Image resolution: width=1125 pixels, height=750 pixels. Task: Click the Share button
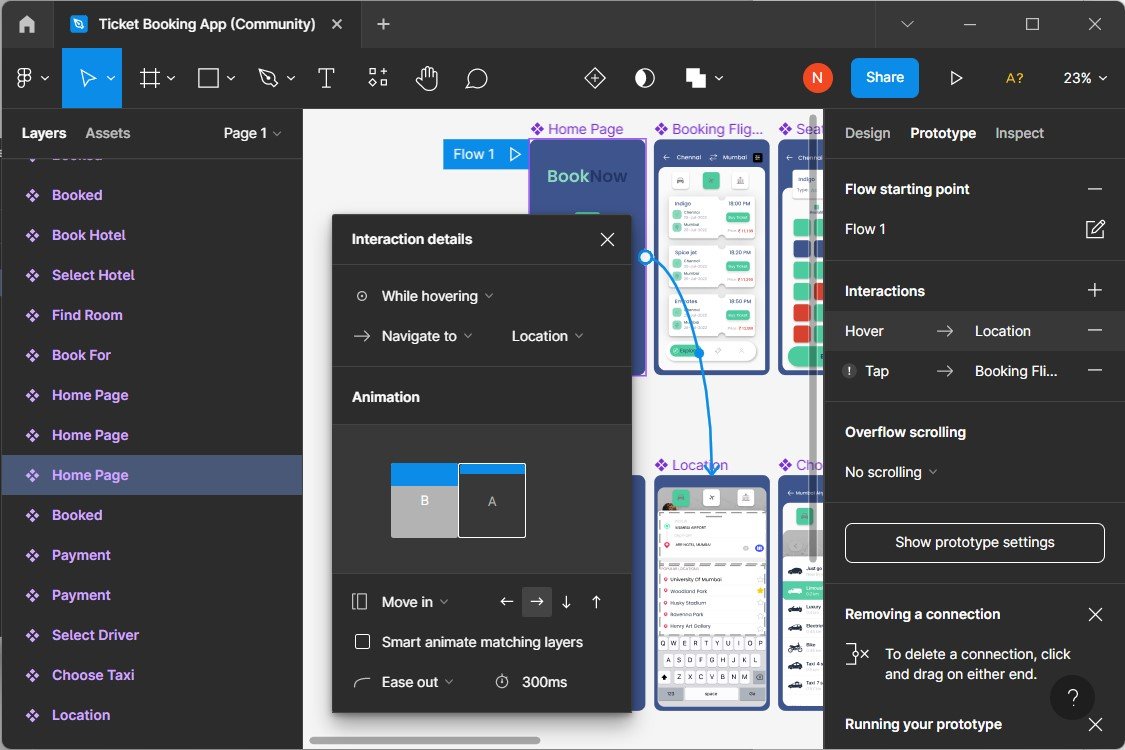point(884,78)
